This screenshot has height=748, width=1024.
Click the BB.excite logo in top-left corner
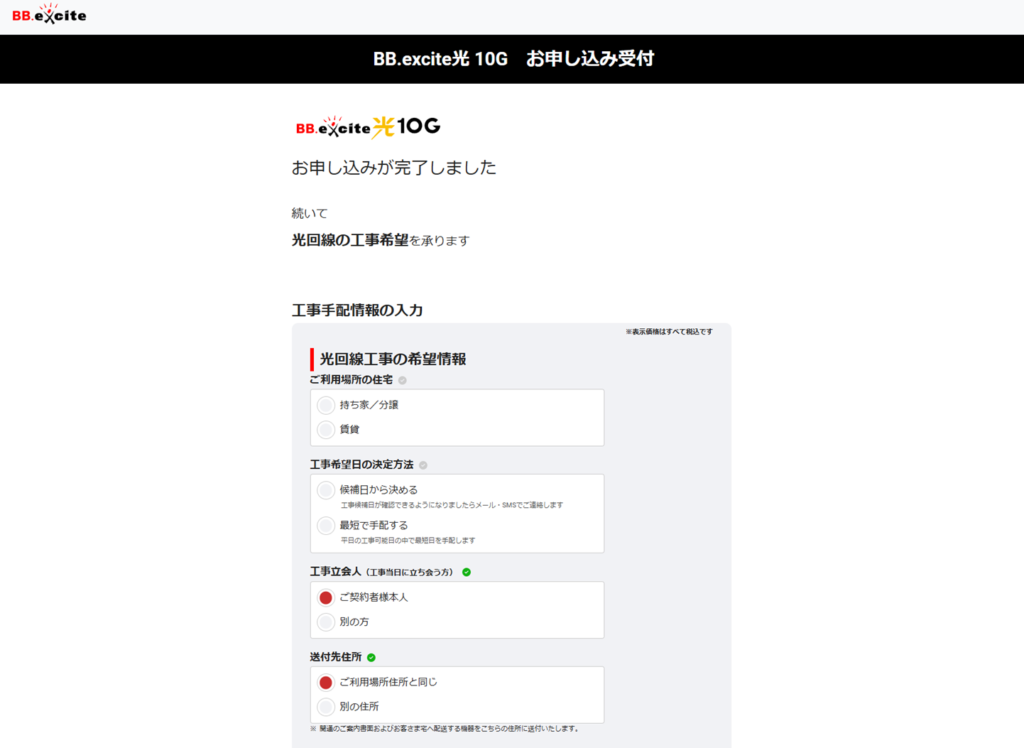(49, 14)
